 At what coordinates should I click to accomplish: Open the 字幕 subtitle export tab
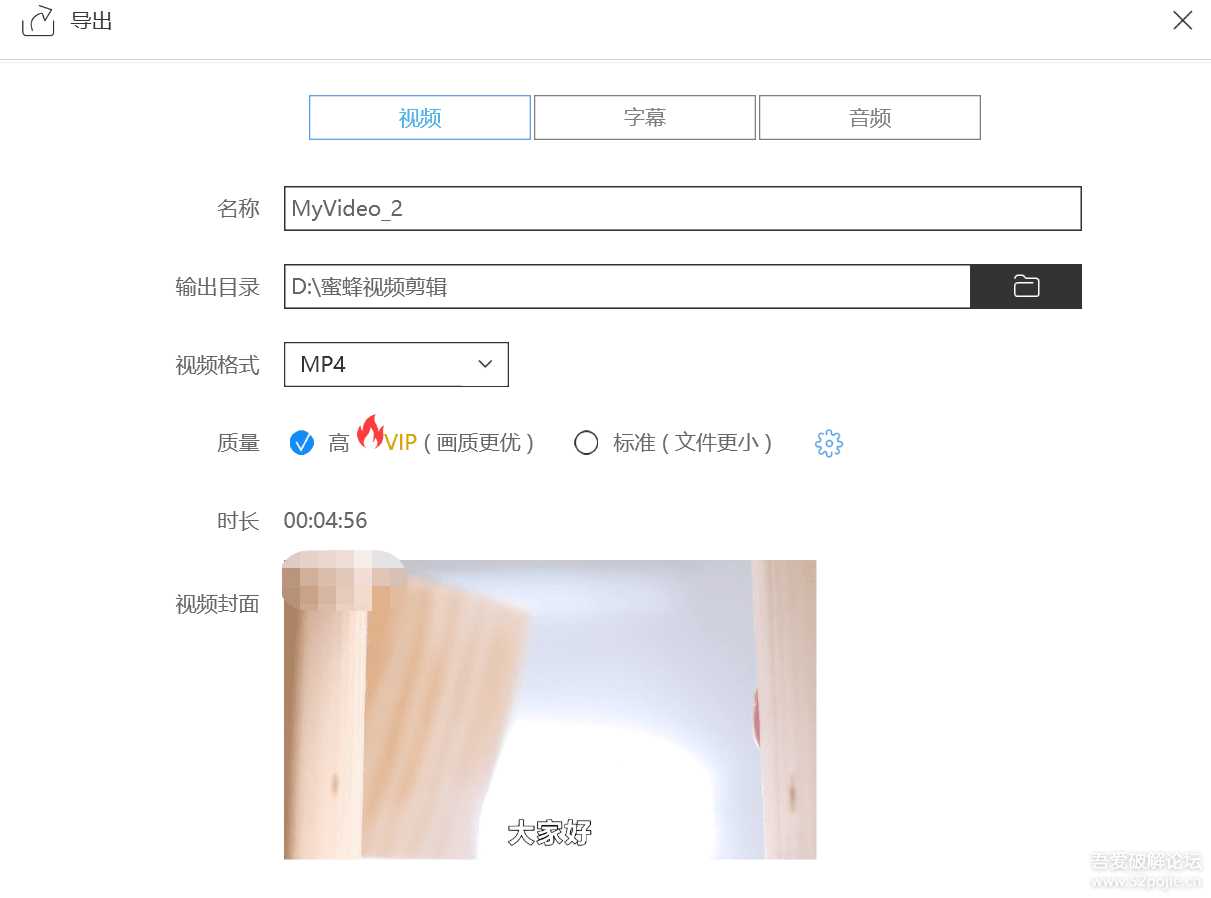pos(645,118)
